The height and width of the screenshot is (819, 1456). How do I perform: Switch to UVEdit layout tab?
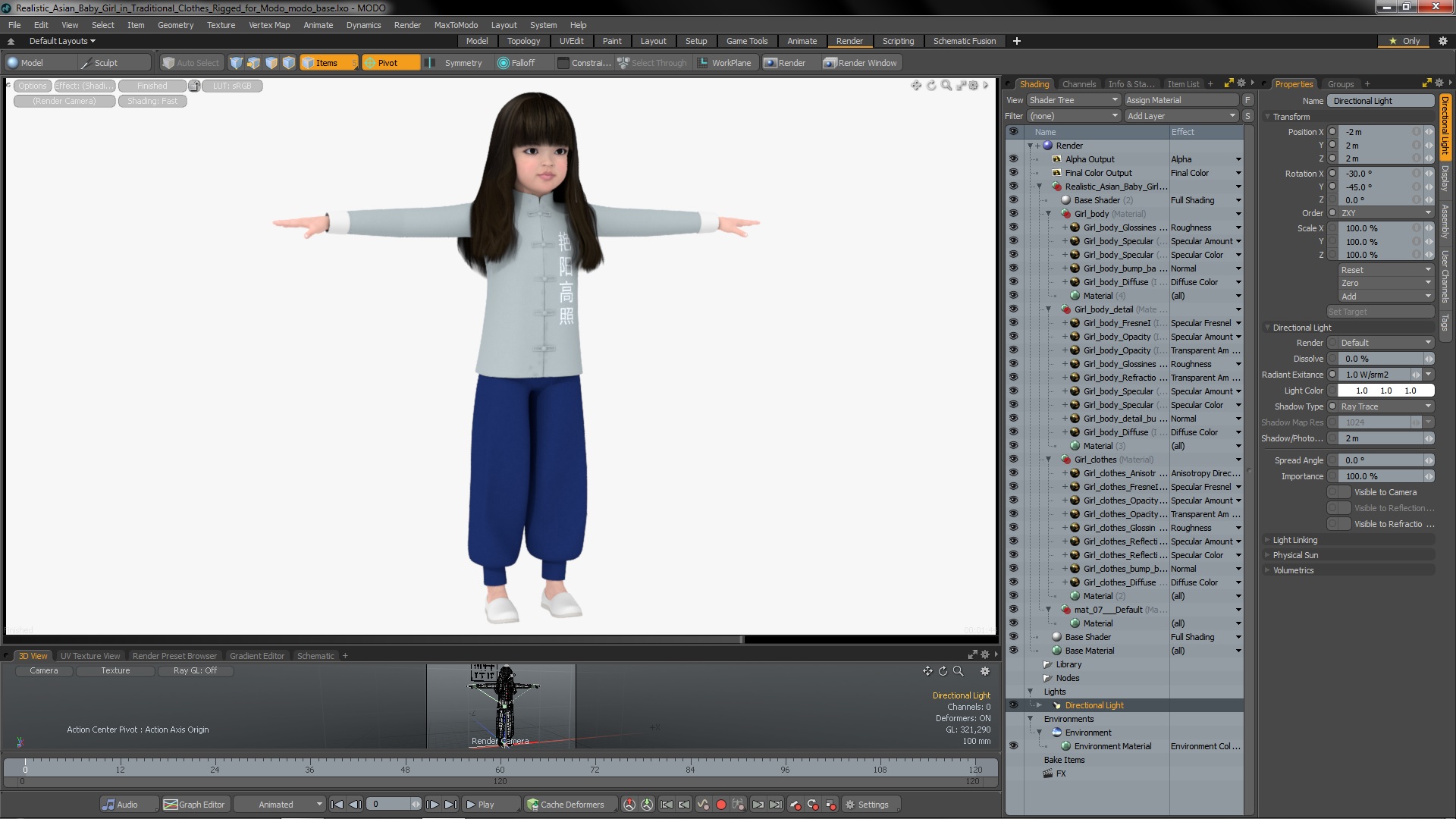click(571, 41)
